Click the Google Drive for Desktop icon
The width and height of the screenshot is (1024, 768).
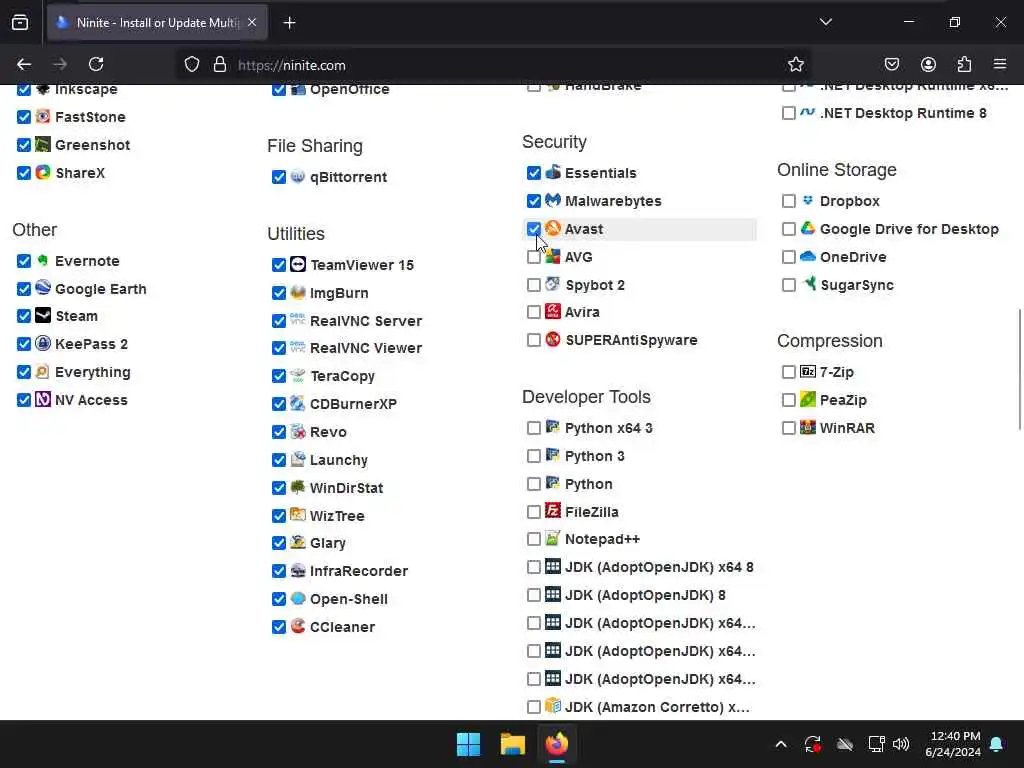click(x=808, y=228)
